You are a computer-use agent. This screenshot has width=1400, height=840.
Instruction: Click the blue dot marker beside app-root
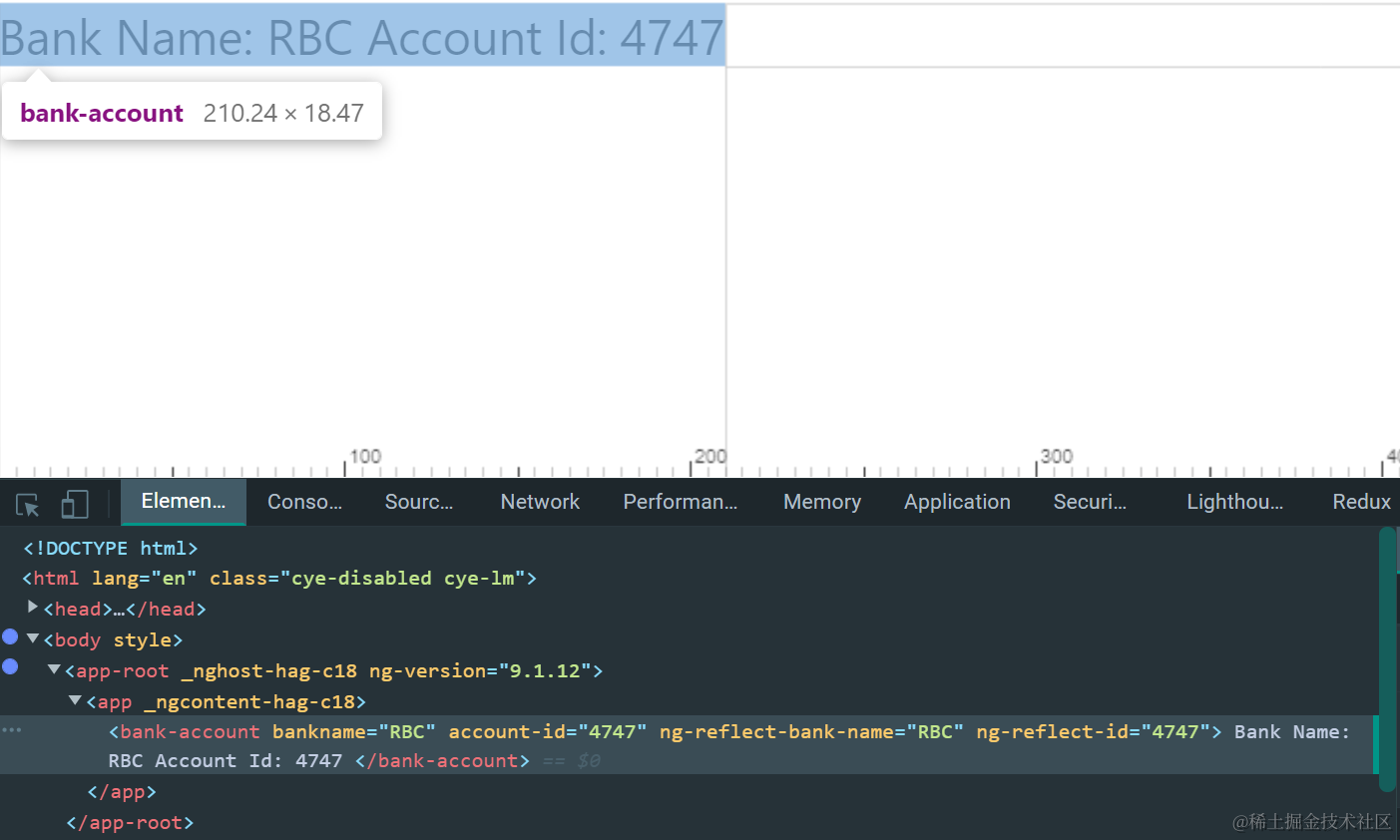[10, 666]
